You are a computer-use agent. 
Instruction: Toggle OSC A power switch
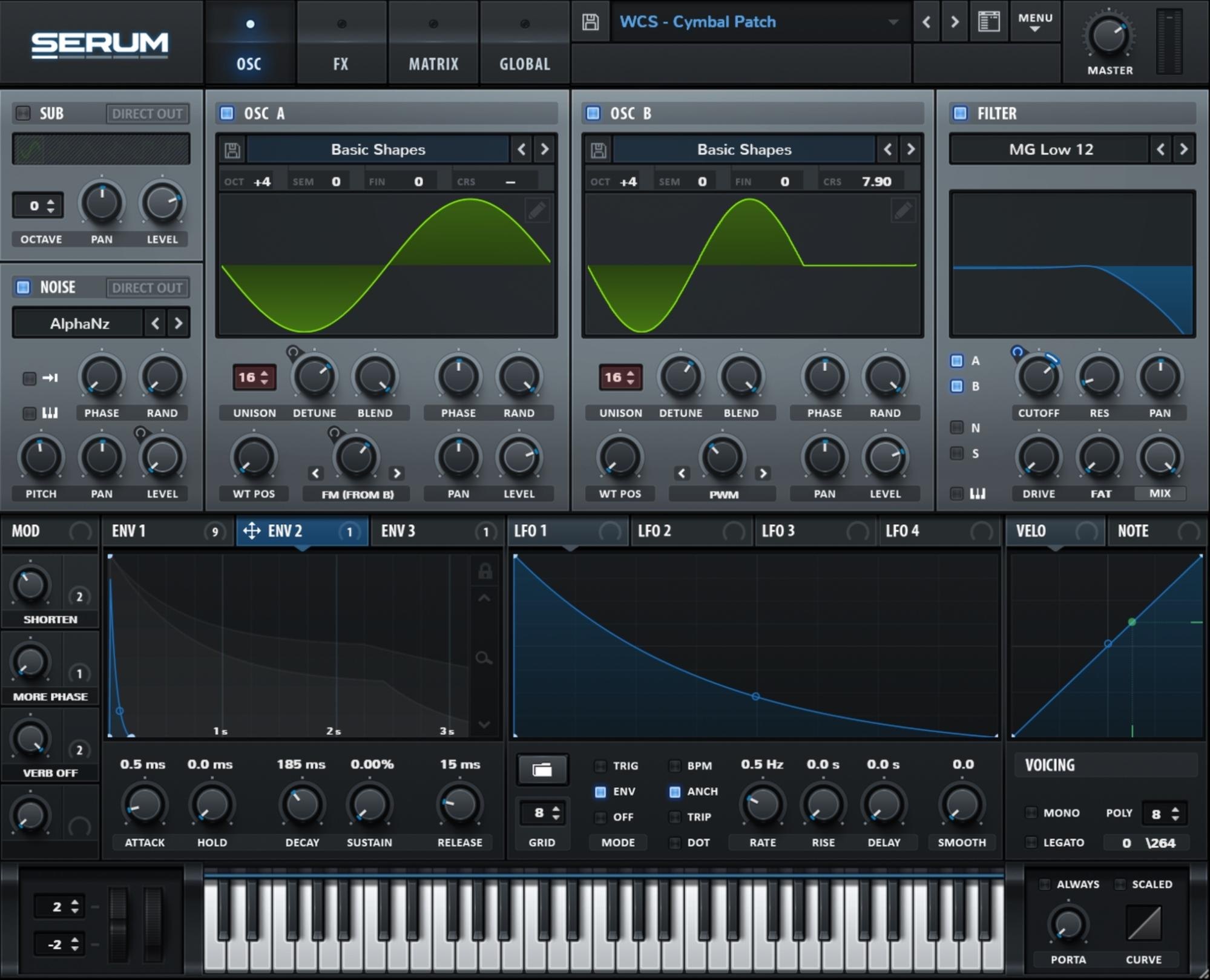click(x=227, y=113)
